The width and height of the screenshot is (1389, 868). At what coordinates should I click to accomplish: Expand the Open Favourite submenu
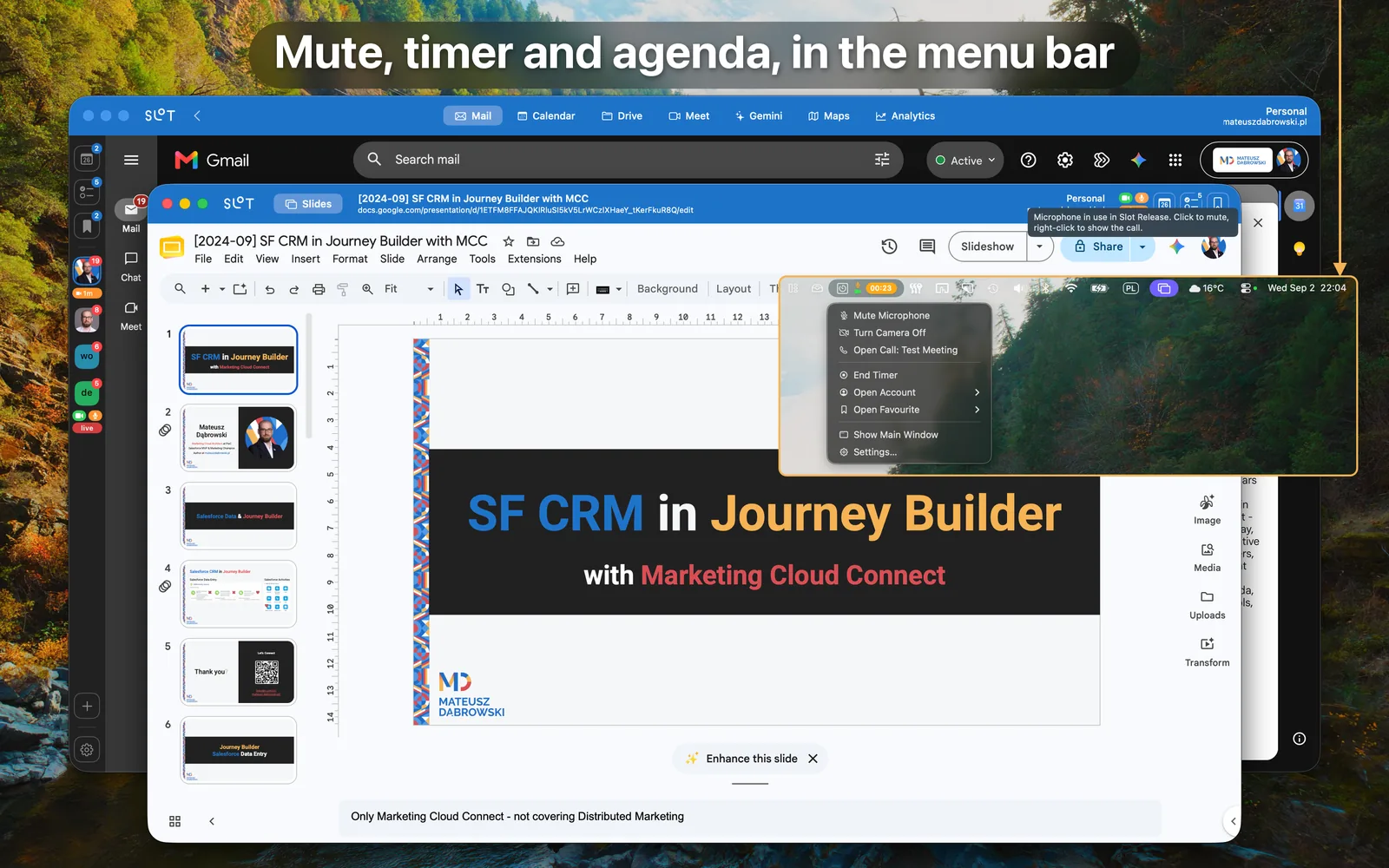(909, 410)
